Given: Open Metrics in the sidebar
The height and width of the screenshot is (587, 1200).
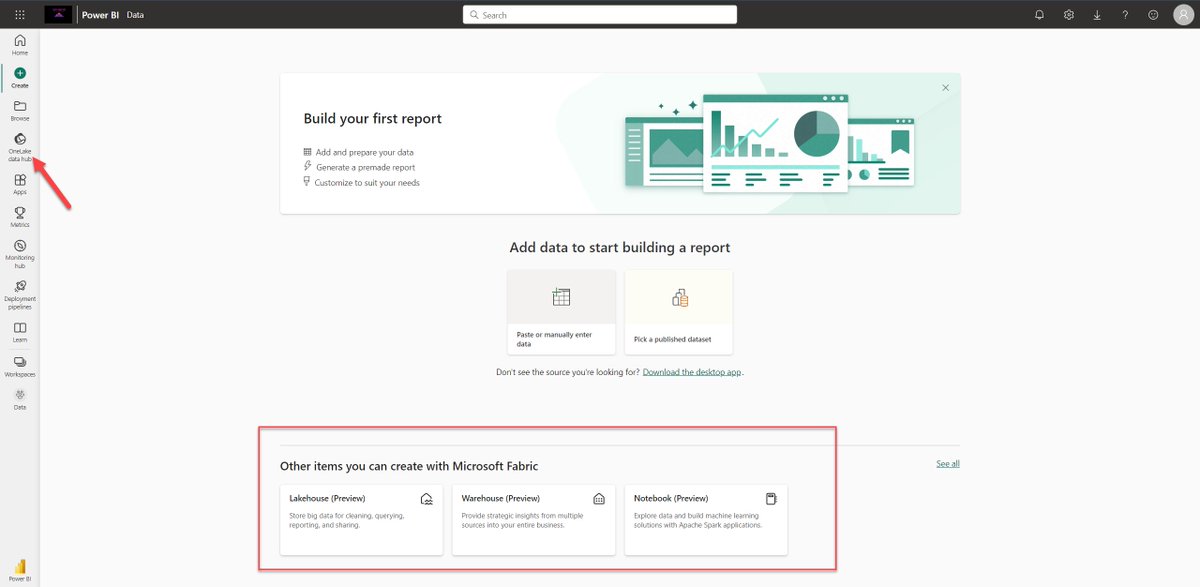Looking at the screenshot, I should click(20, 217).
